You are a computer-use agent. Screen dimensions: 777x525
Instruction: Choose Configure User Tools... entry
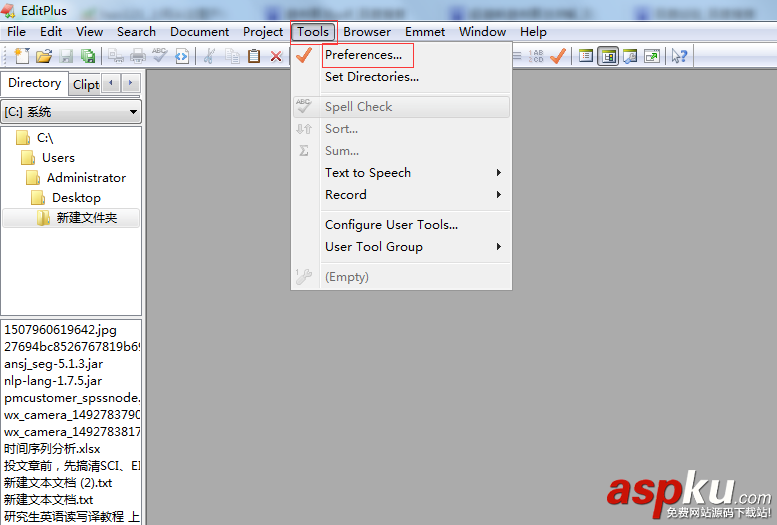pyautogui.click(x=401, y=225)
